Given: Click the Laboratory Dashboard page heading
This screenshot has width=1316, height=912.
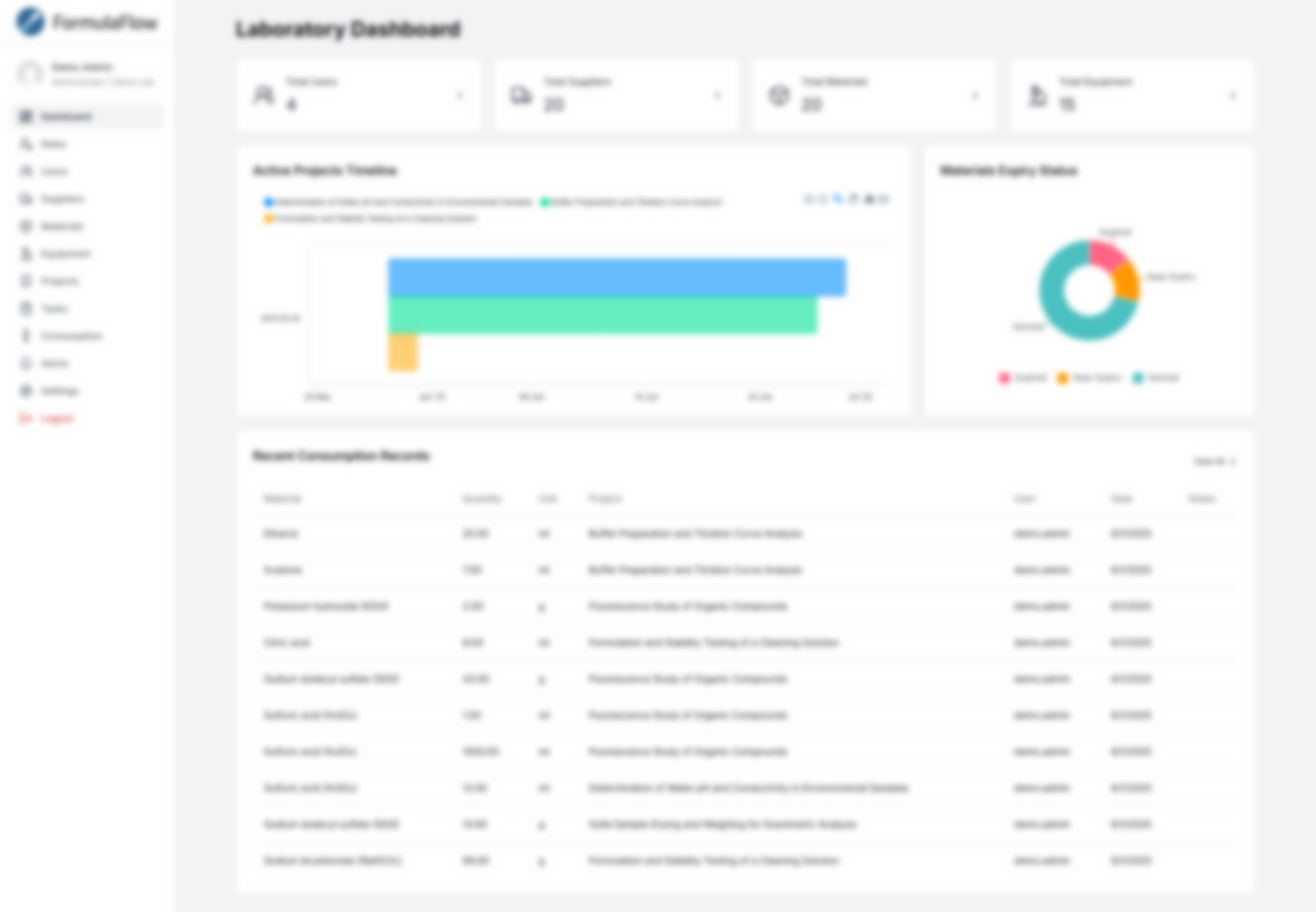Looking at the screenshot, I should [348, 29].
